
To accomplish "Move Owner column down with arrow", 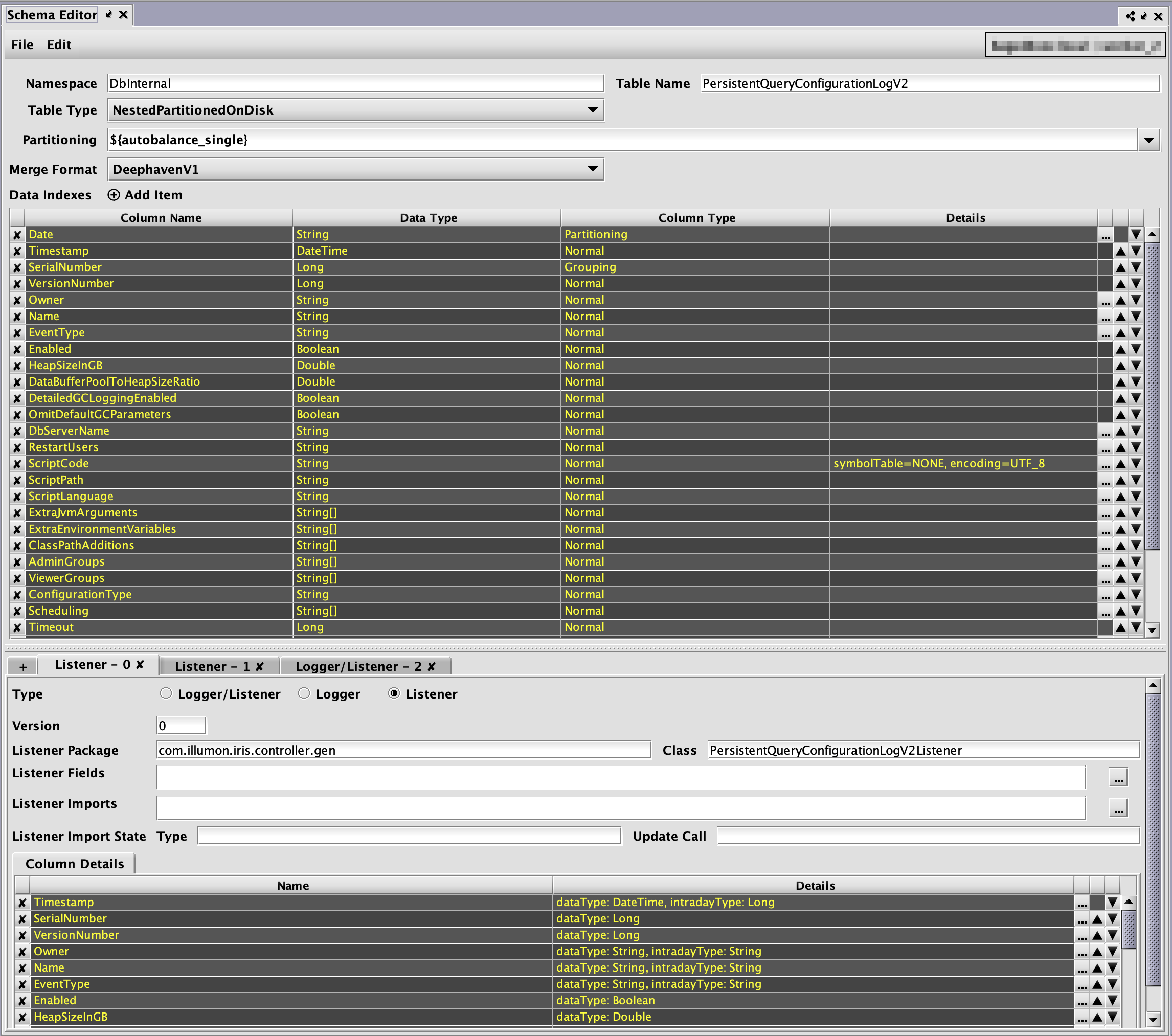I will pos(1135,300).
